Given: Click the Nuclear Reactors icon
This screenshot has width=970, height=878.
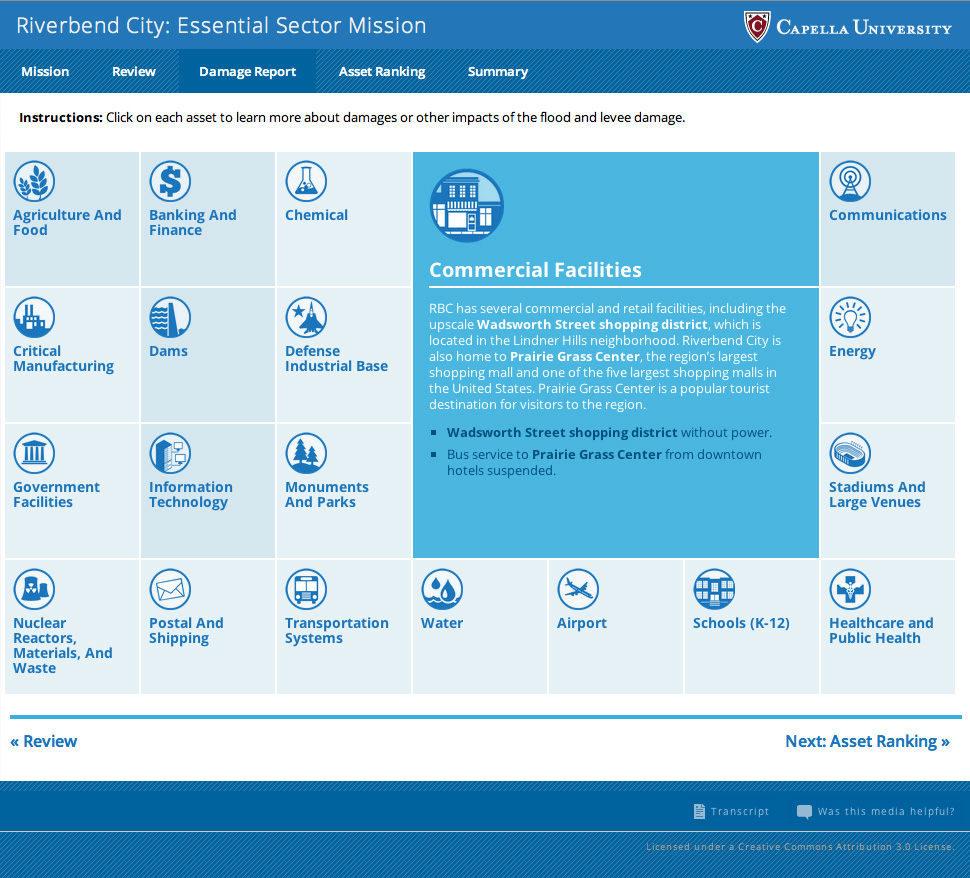Looking at the screenshot, I should (x=34, y=589).
